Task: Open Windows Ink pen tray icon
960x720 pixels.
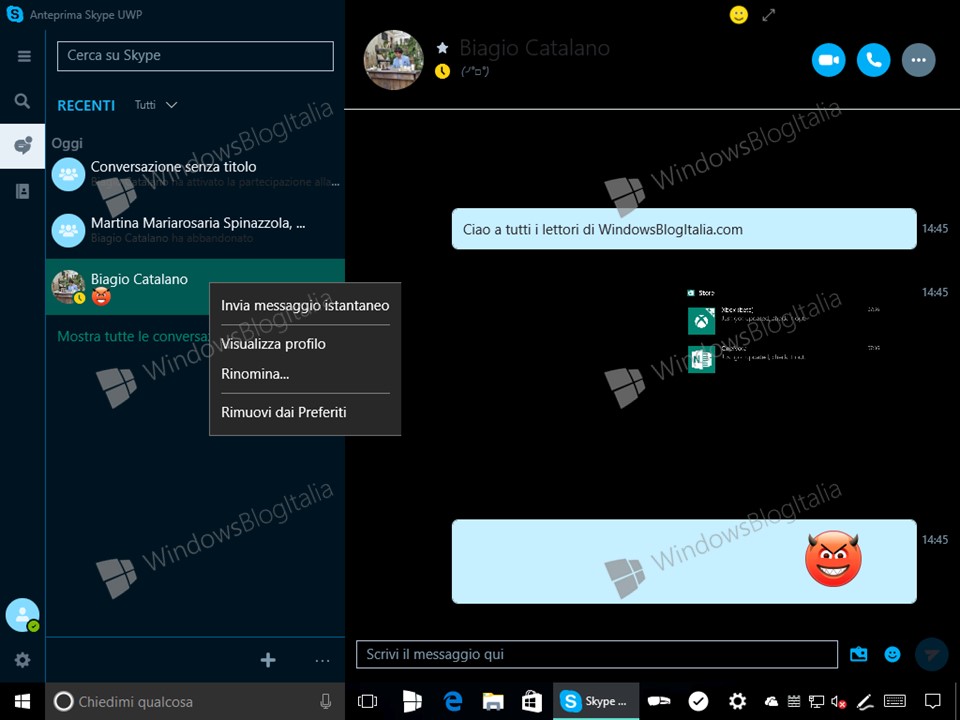Action: point(864,702)
